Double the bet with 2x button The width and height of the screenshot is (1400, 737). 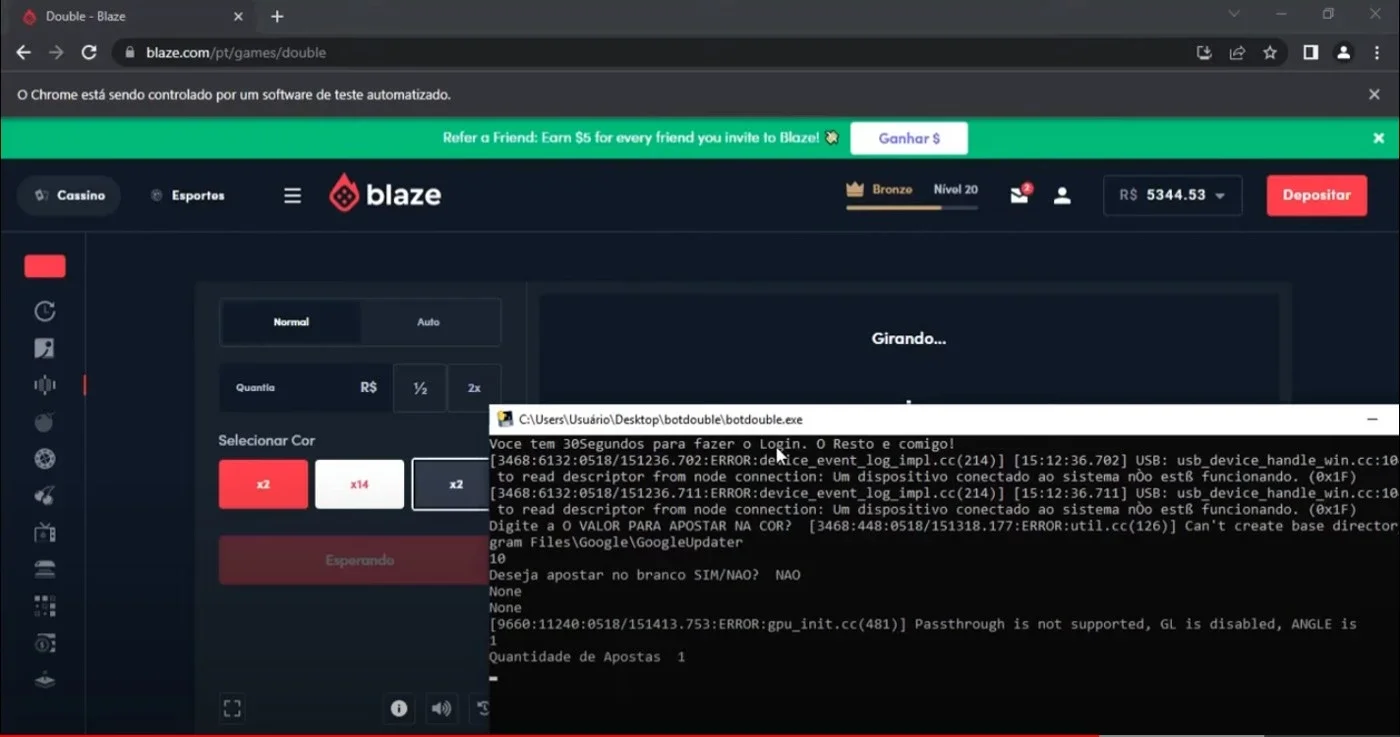coord(474,388)
